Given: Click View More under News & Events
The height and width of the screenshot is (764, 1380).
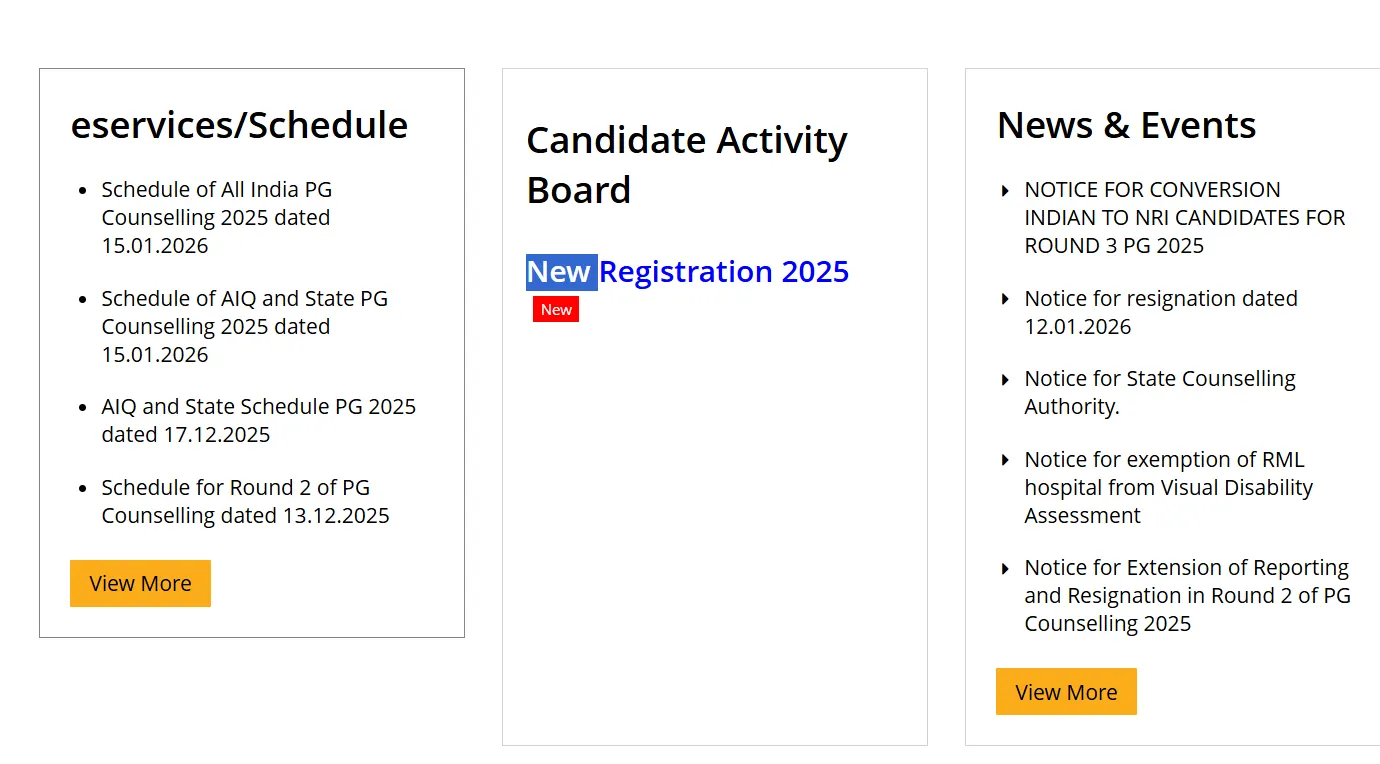Looking at the screenshot, I should point(1066,691).
